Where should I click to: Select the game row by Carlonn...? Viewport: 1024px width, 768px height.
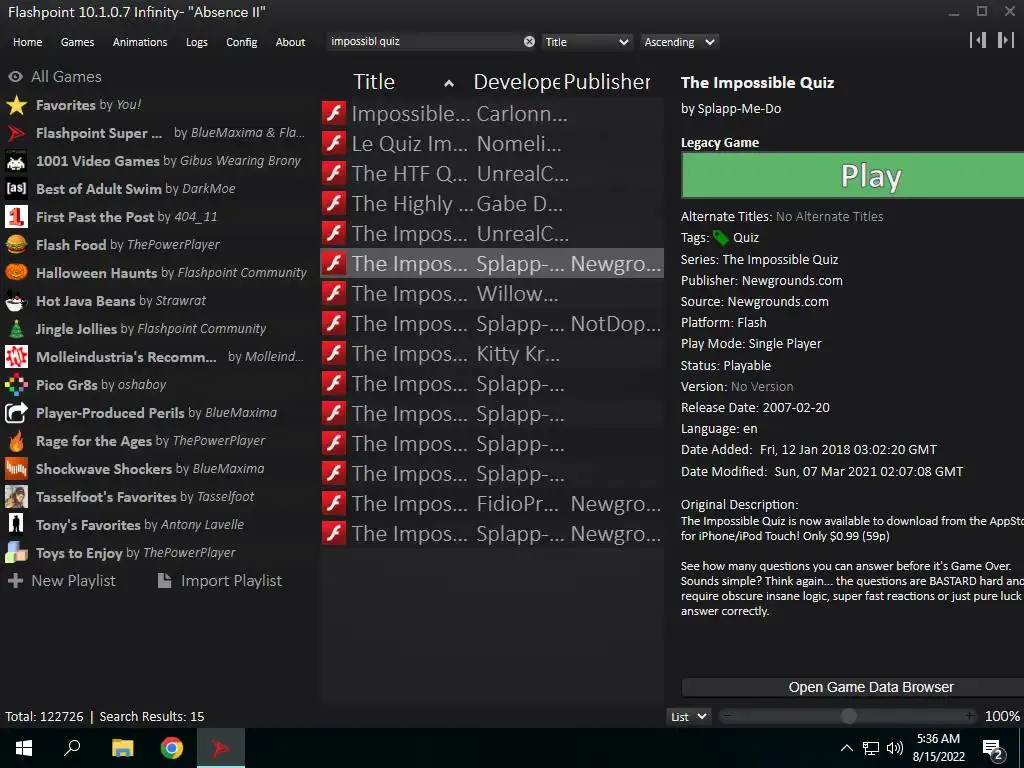pos(492,114)
